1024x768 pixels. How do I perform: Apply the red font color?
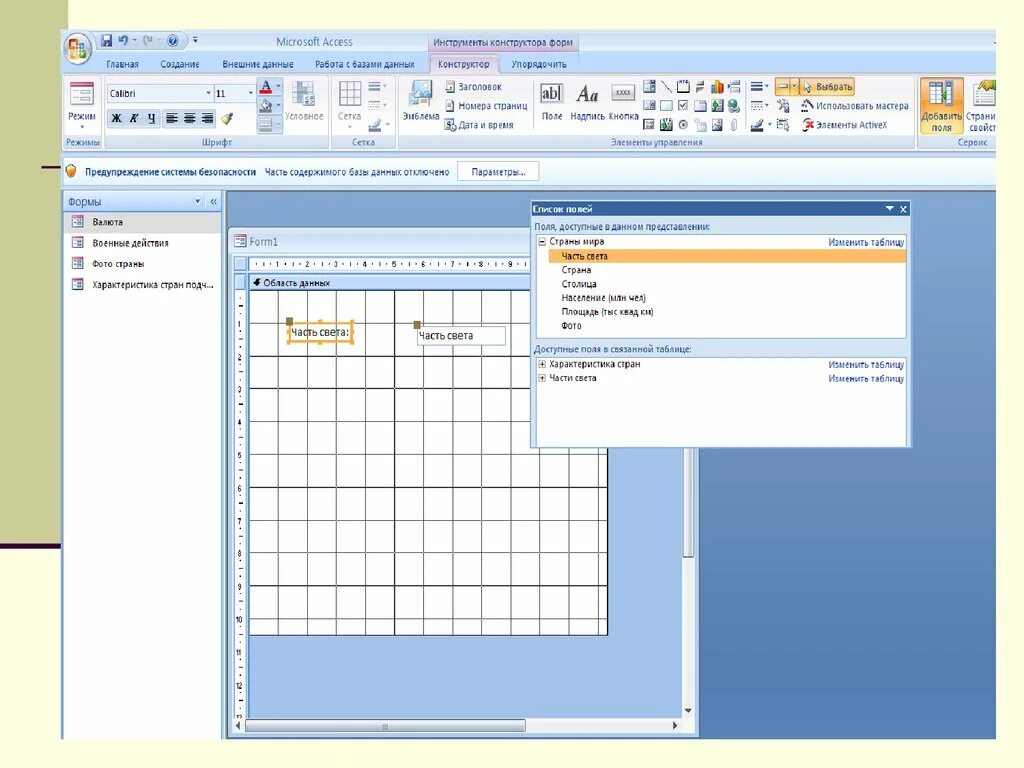pyautogui.click(x=265, y=87)
